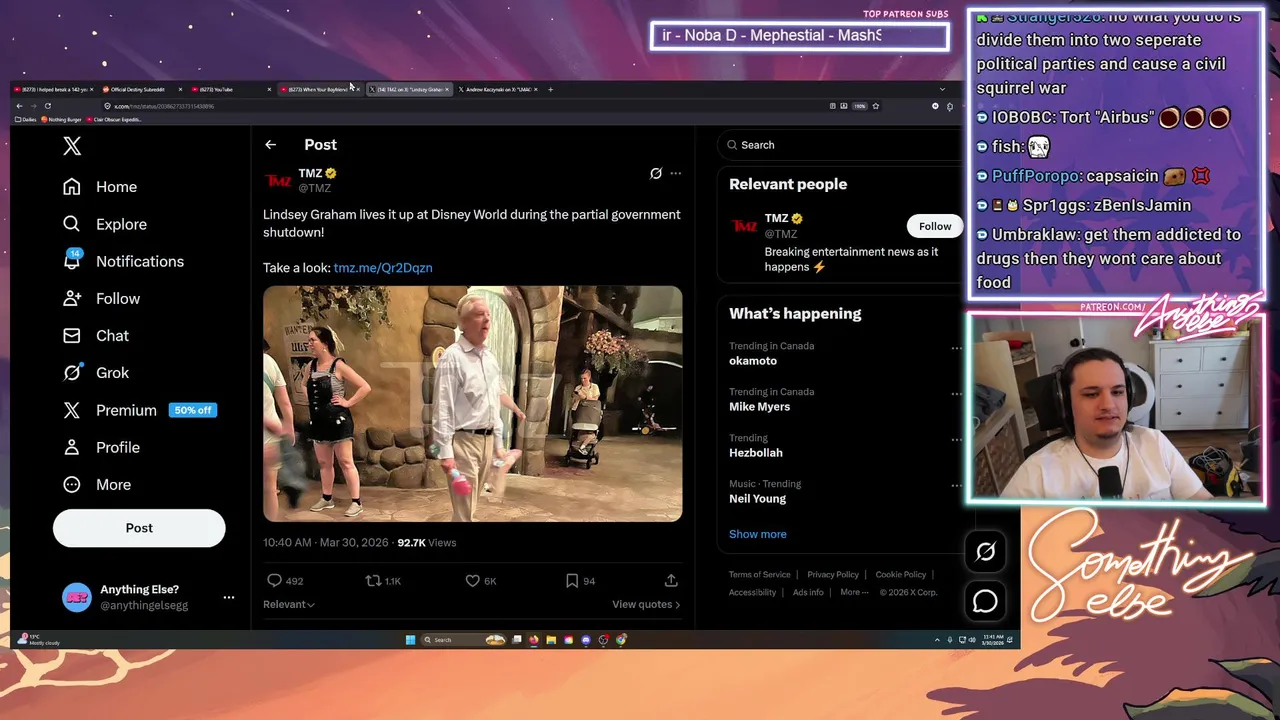Open floating chat messages button

point(985,601)
